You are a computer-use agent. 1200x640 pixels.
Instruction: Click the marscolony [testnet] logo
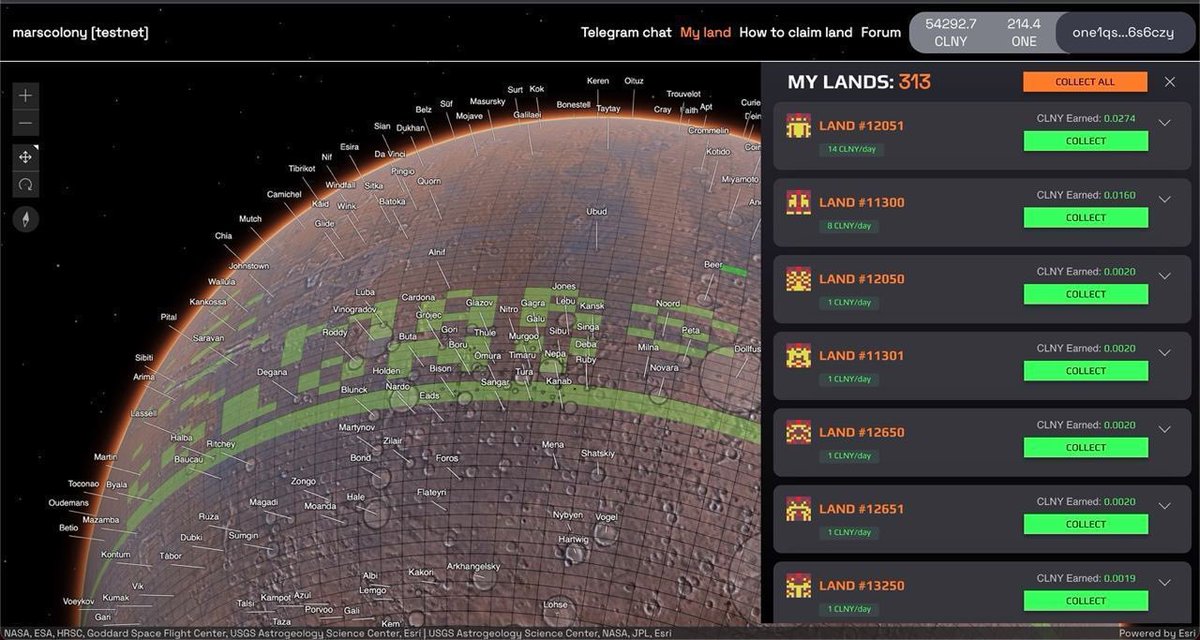[x=81, y=33]
